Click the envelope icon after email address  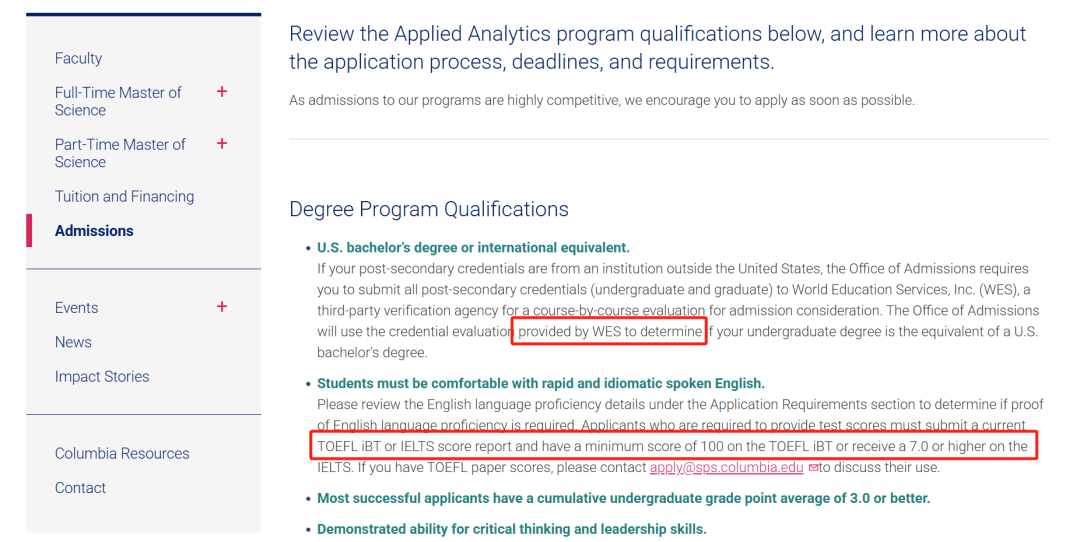tap(813, 468)
